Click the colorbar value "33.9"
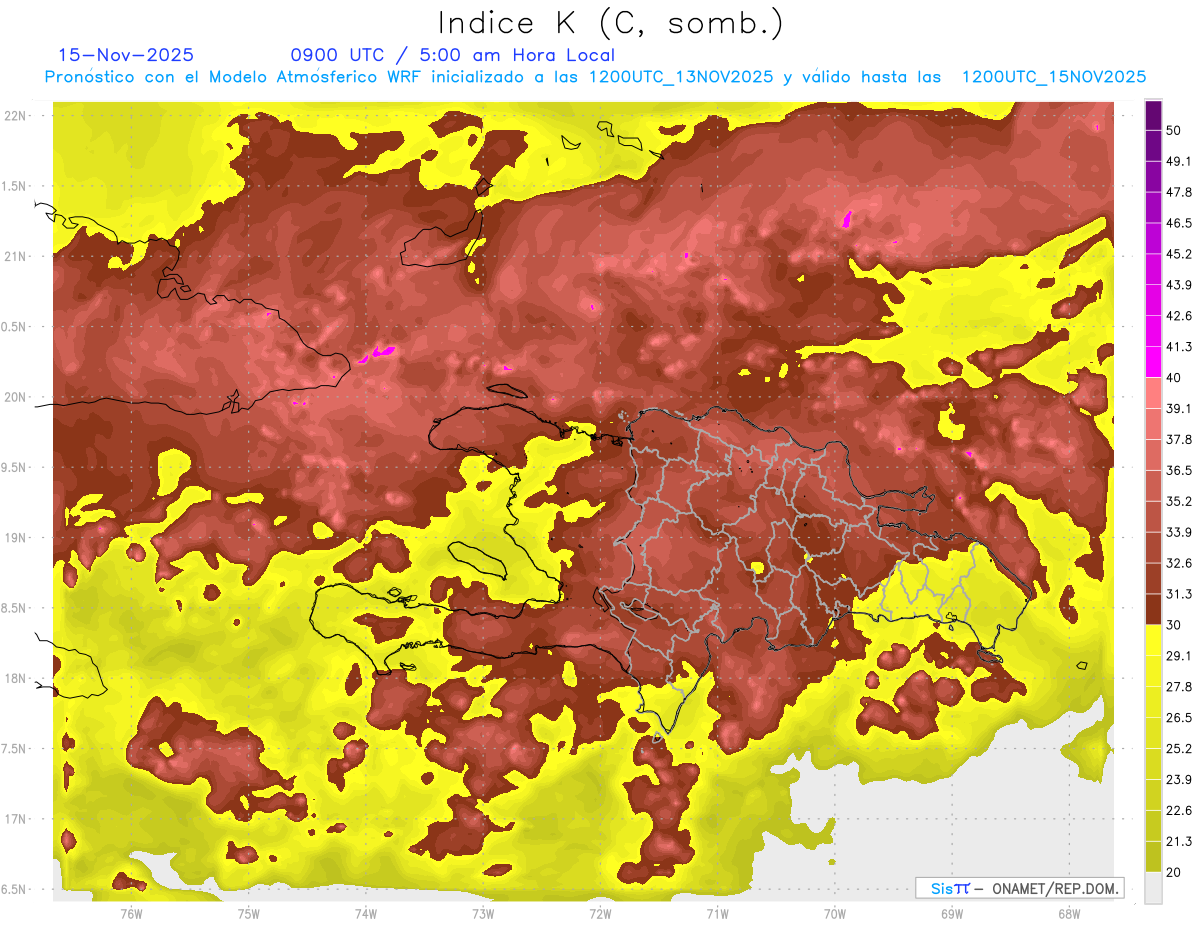1200x927 pixels. (x=1179, y=532)
